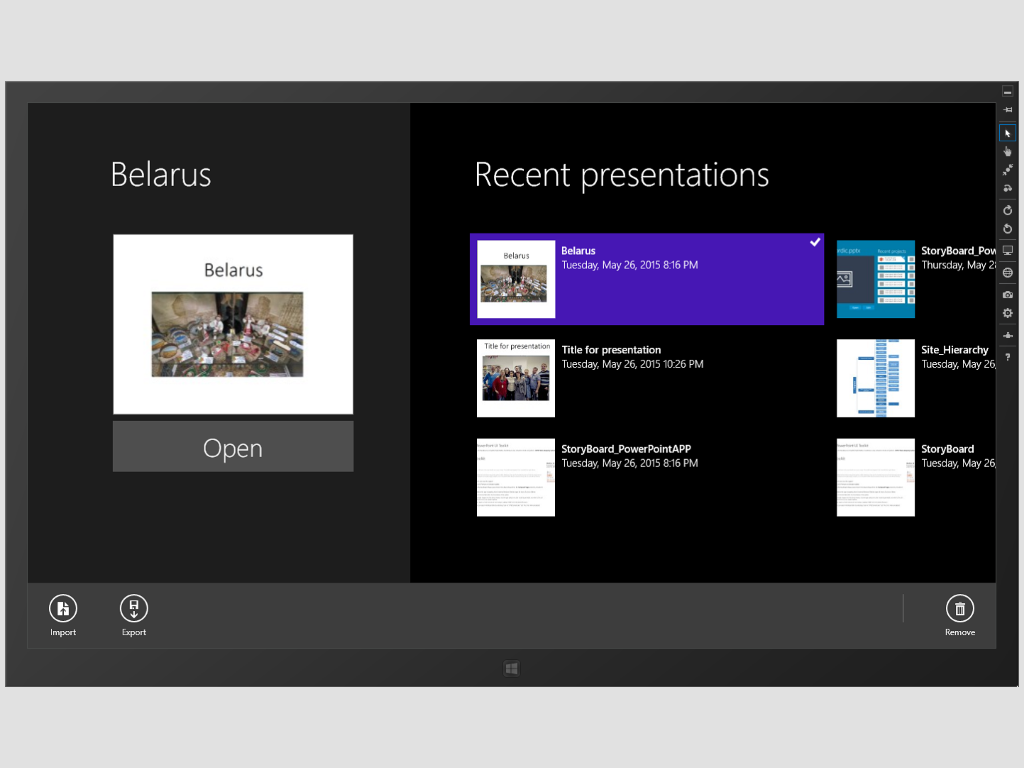Open screenshot settings via the gear icon
1024x768 pixels.
[x=1007, y=313]
